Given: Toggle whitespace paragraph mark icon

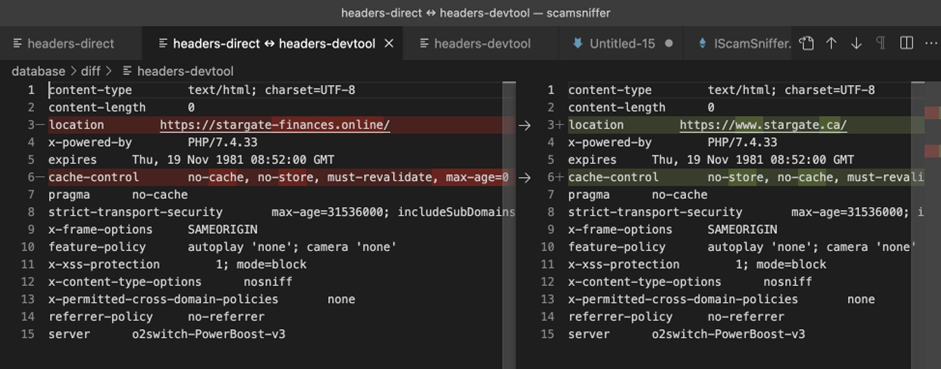Looking at the screenshot, I should point(881,43).
